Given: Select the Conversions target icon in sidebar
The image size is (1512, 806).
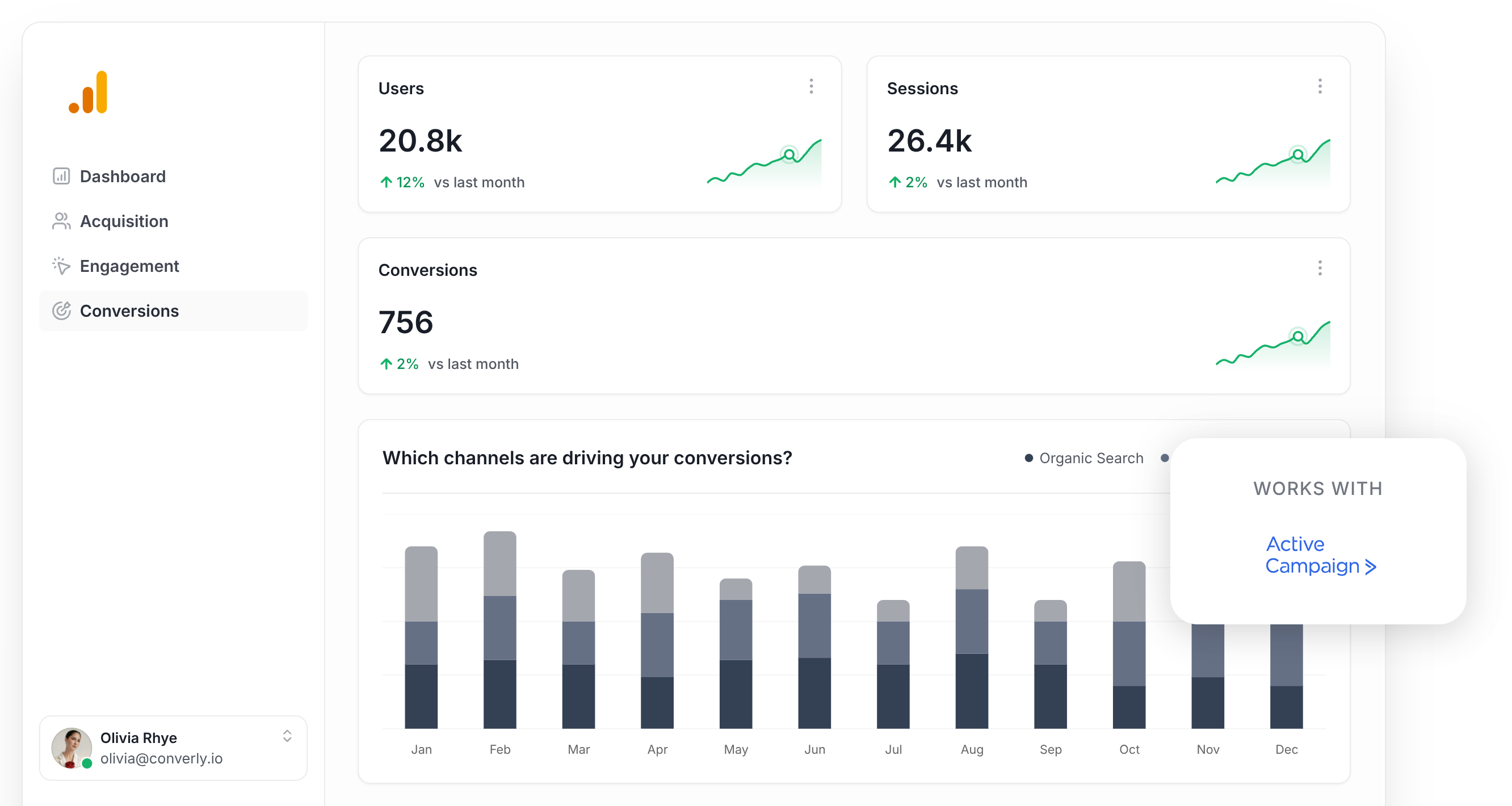Looking at the screenshot, I should pyautogui.click(x=61, y=310).
